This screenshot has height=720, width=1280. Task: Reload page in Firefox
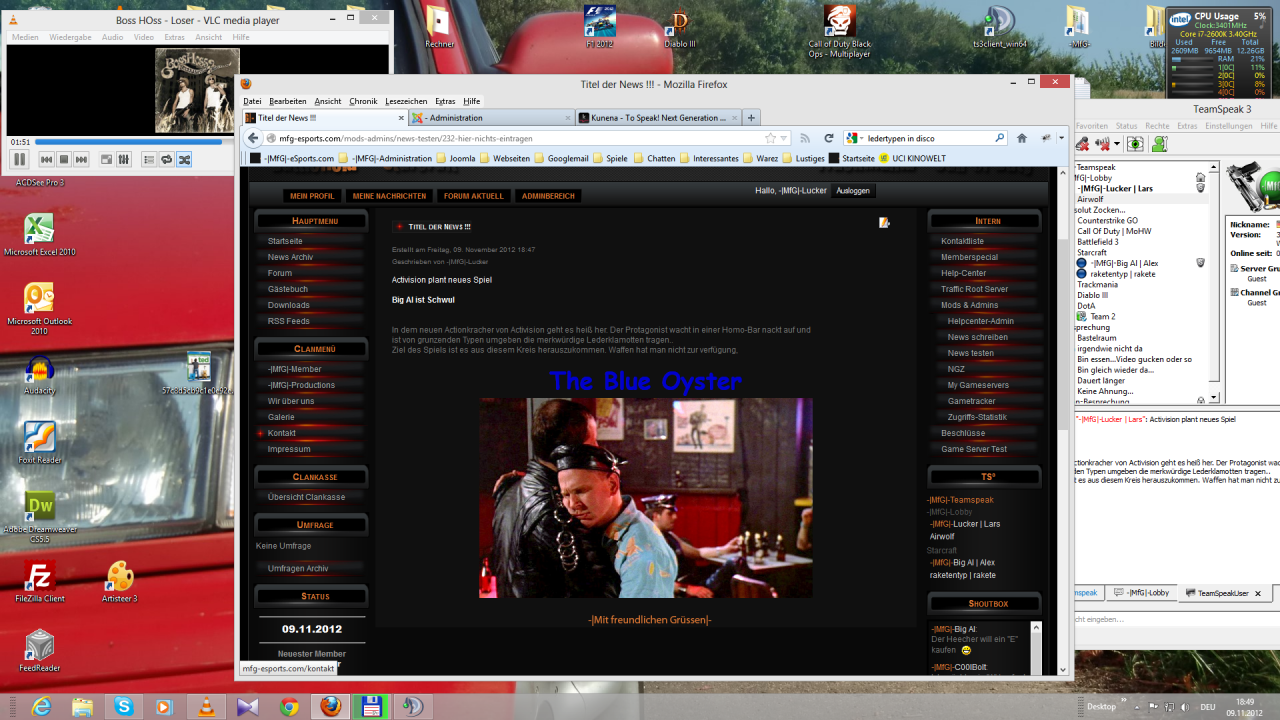coord(829,138)
